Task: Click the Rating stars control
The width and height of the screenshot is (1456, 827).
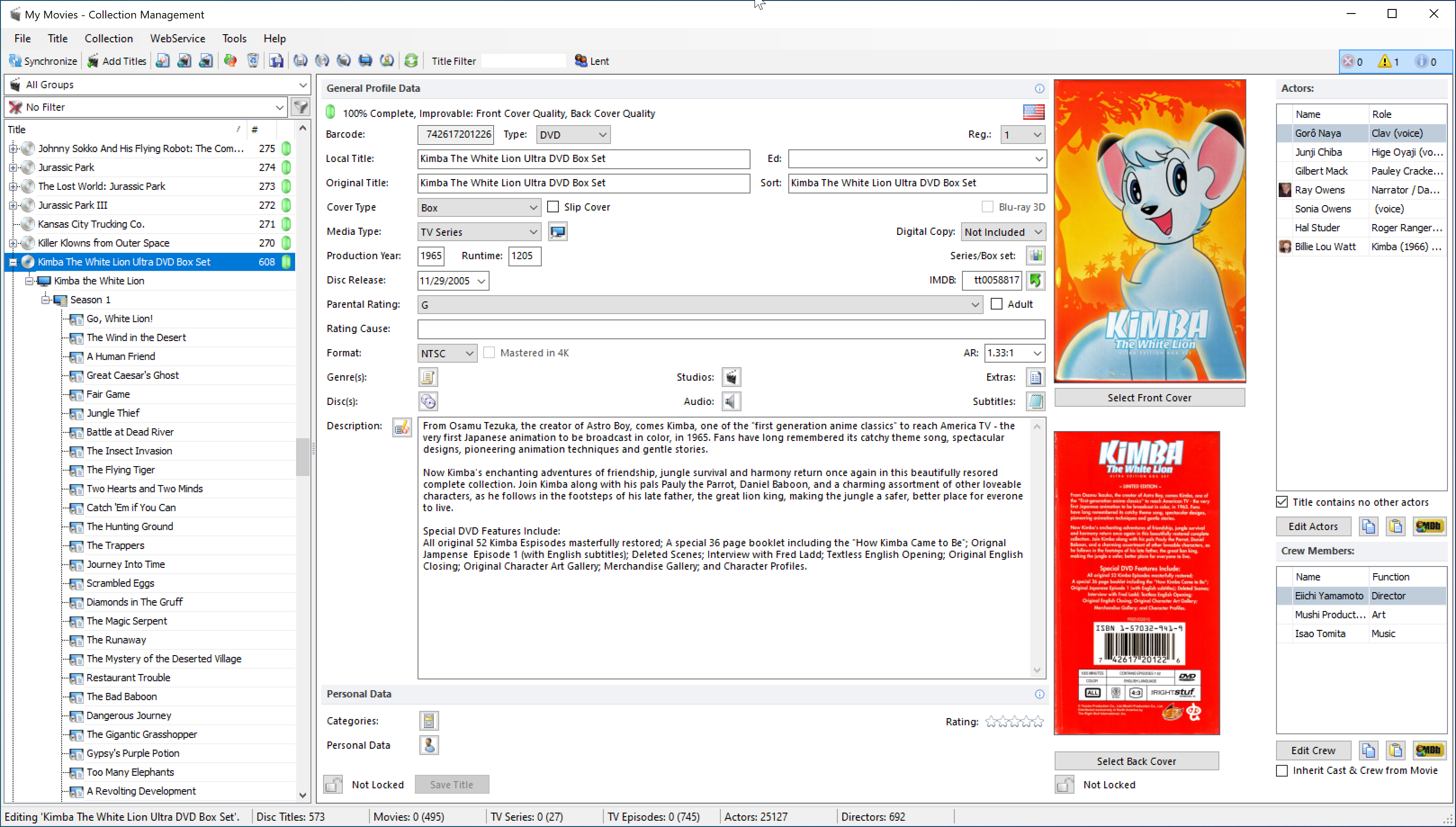Action: click(1014, 721)
